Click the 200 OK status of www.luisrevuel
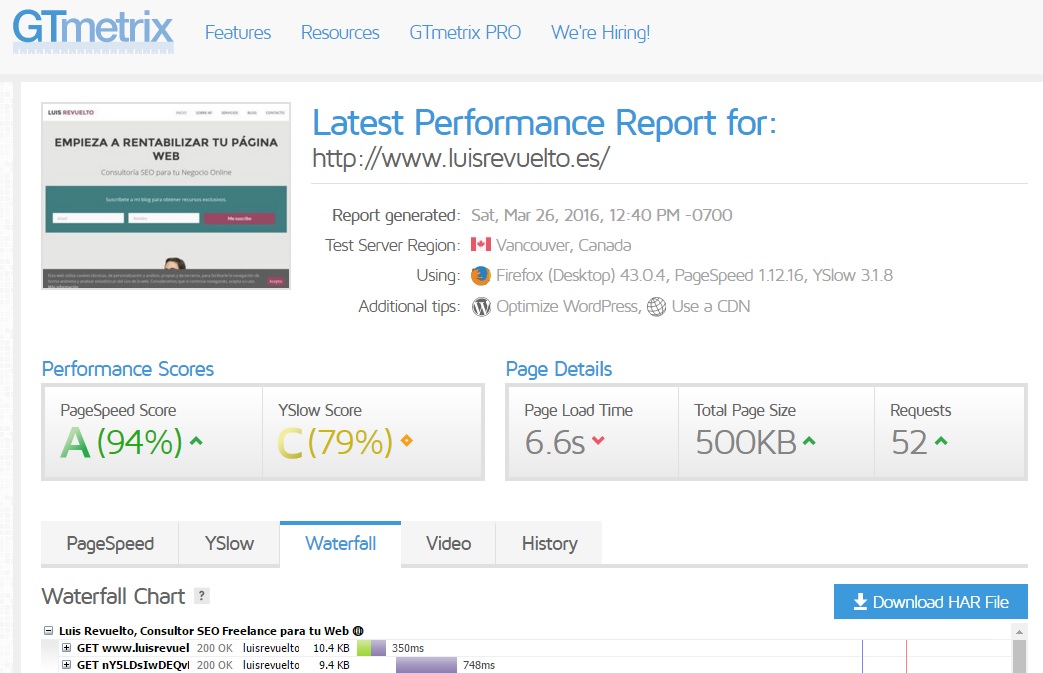The height and width of the screenshot is (673, 1043). (215, 648)
